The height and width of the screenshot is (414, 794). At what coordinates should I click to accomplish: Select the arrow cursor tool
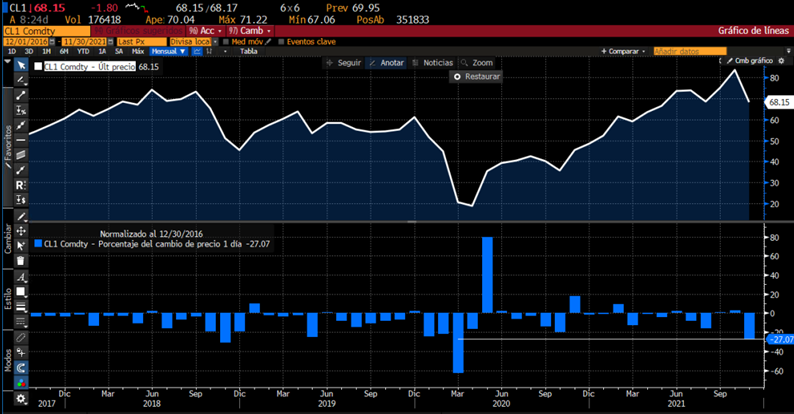(21, 65)
